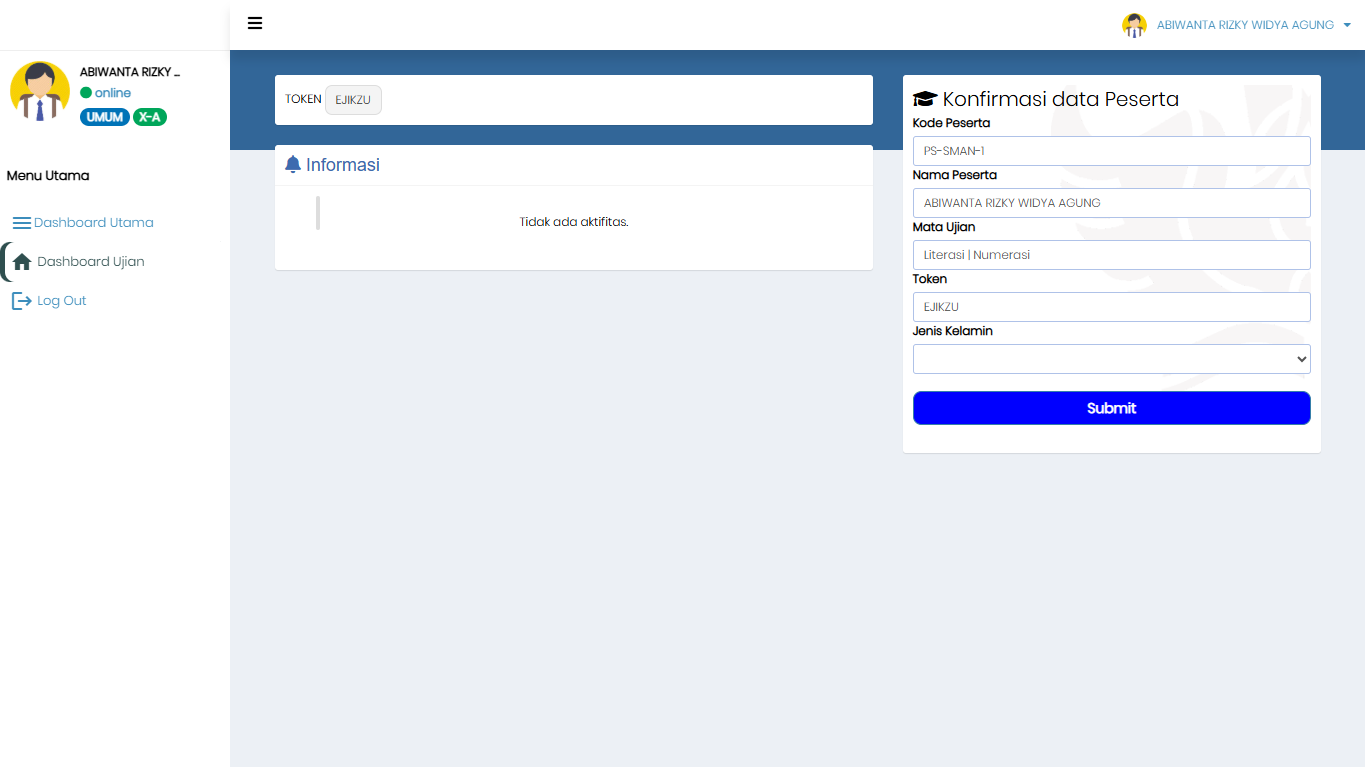Click the graduation cap icon
Screen dimensions: 1365x767
(x=925, y=99)
